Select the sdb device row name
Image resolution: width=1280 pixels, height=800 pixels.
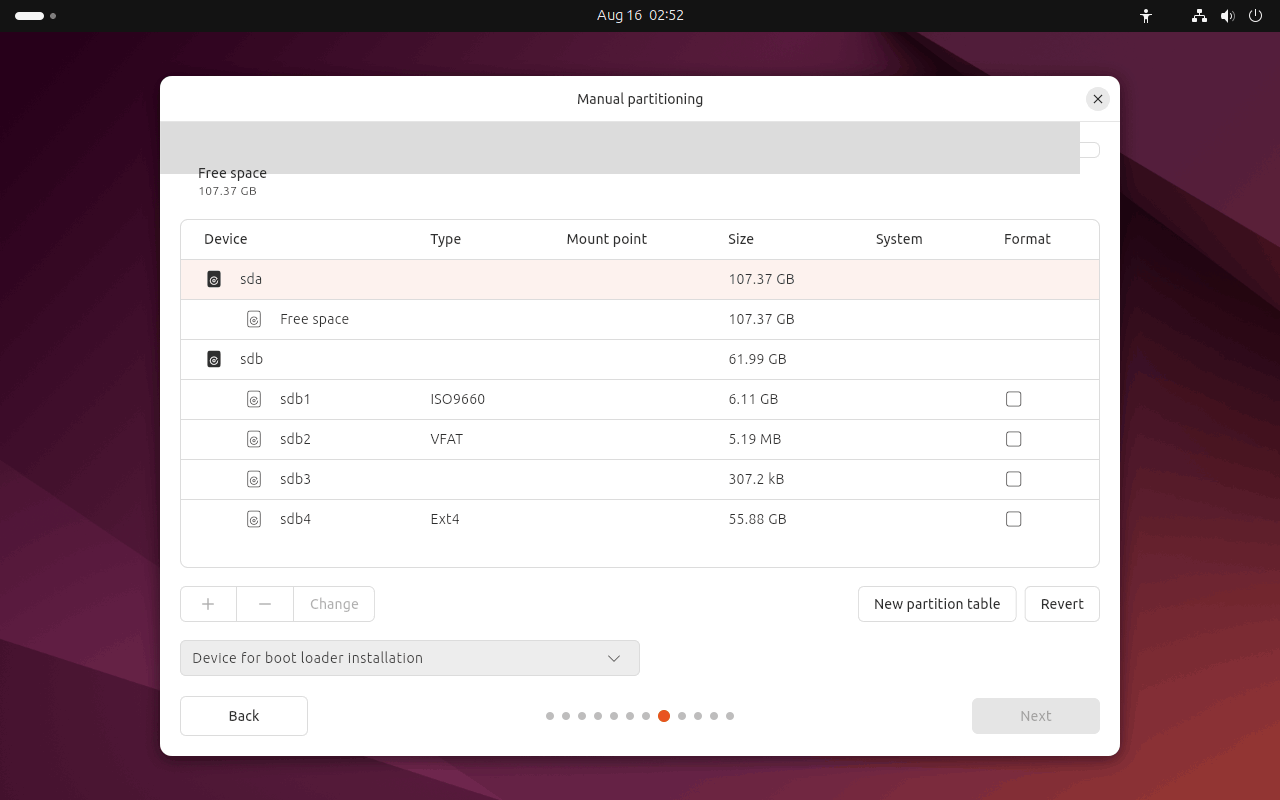(251, 359)
